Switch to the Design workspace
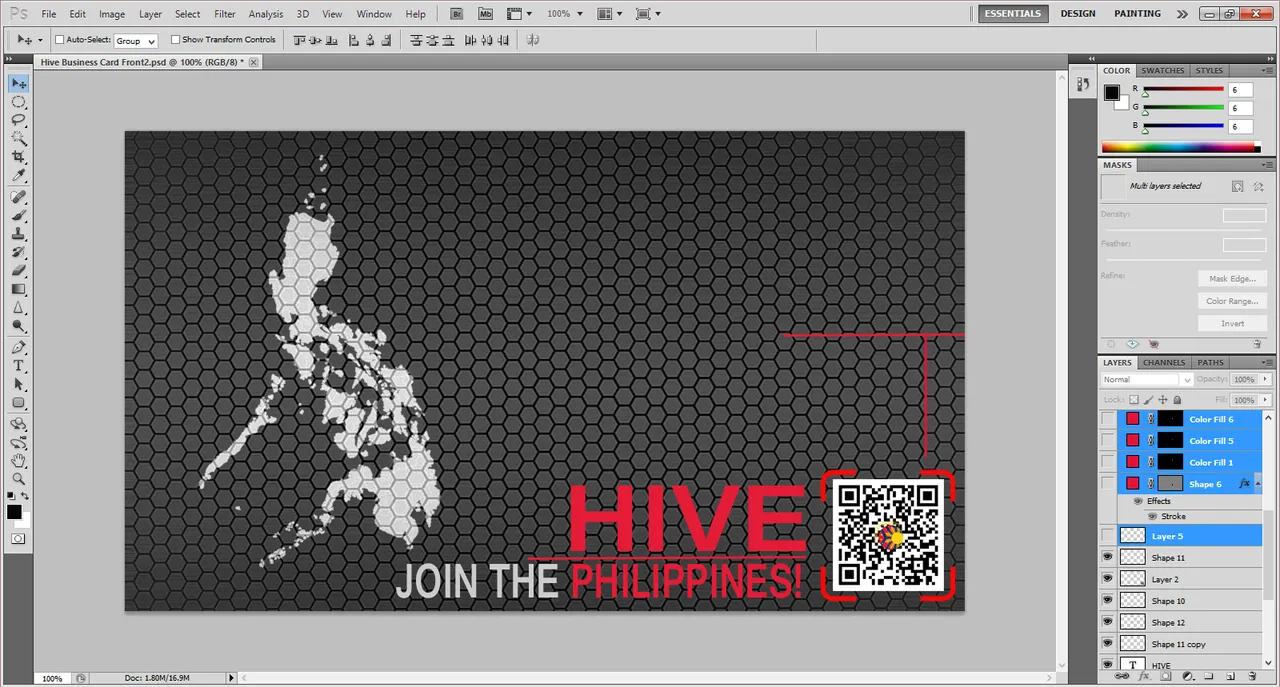1280x687 pixels. click(1078, 14)
